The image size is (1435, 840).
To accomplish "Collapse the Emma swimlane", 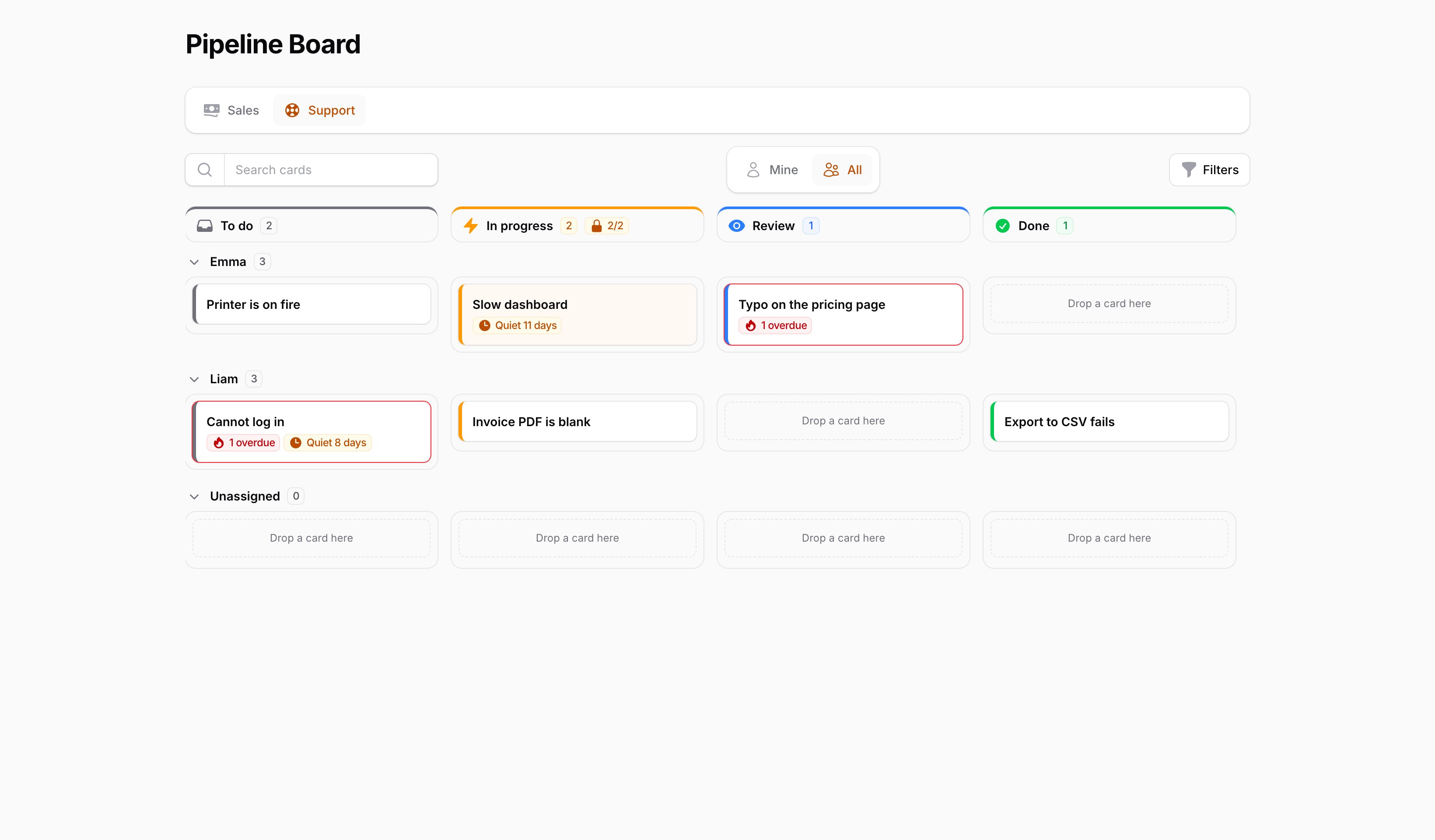I will [194, 262].
